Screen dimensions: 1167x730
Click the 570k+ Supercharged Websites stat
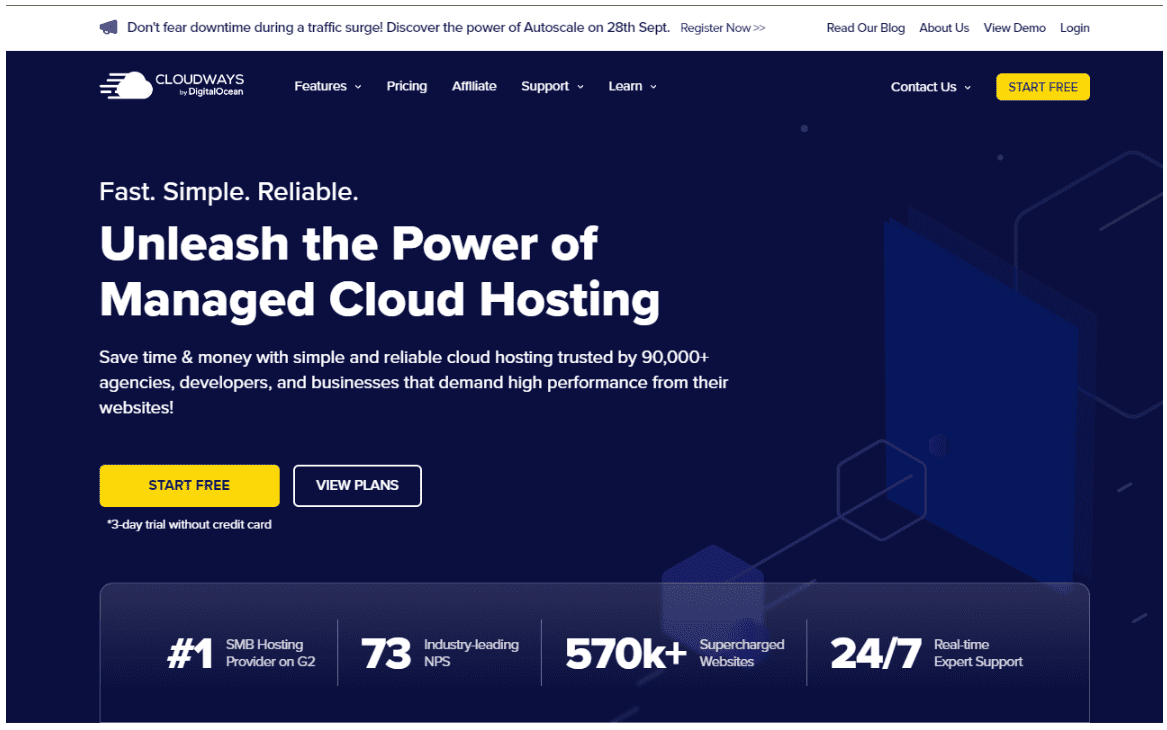coord(675,653)
